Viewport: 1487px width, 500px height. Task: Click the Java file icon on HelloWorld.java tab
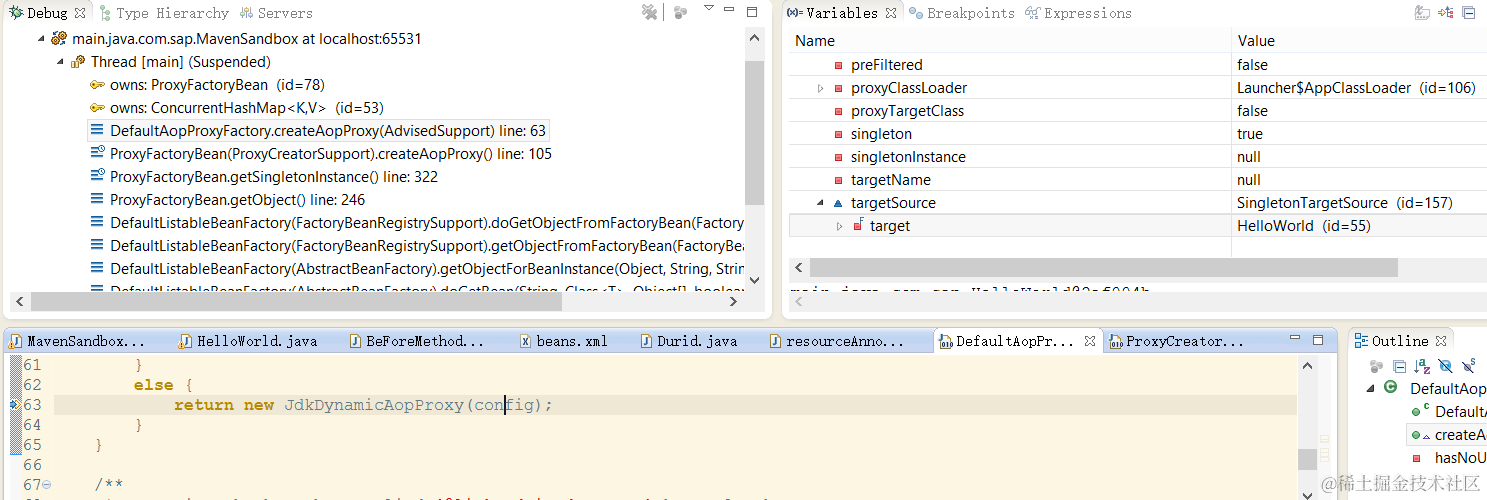pyautogui.click(x=185, y=341)
